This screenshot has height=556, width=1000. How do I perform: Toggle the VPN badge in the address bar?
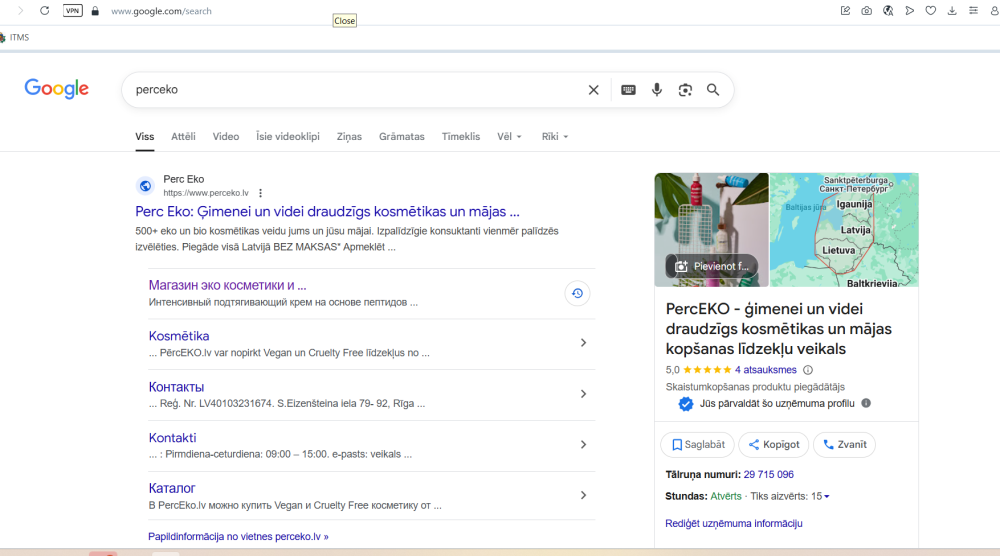coord(73,11)
